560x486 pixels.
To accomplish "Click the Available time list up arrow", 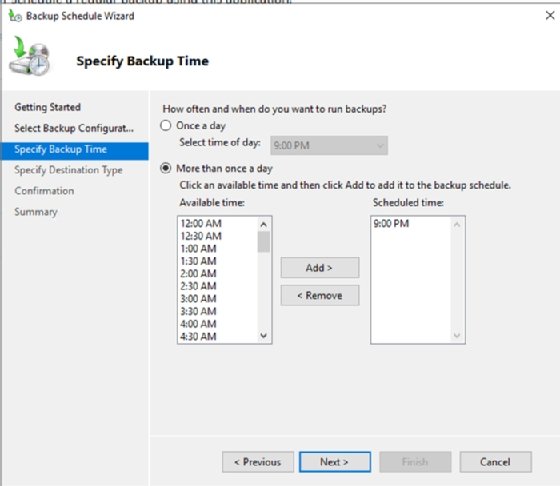I will click(x=264, y=224).
